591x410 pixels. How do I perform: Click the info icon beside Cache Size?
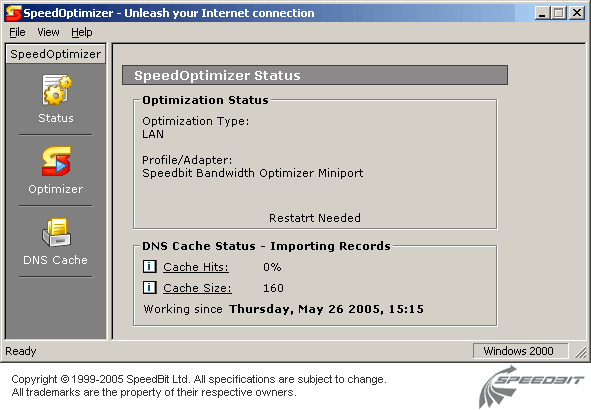[x=149, y=288]
